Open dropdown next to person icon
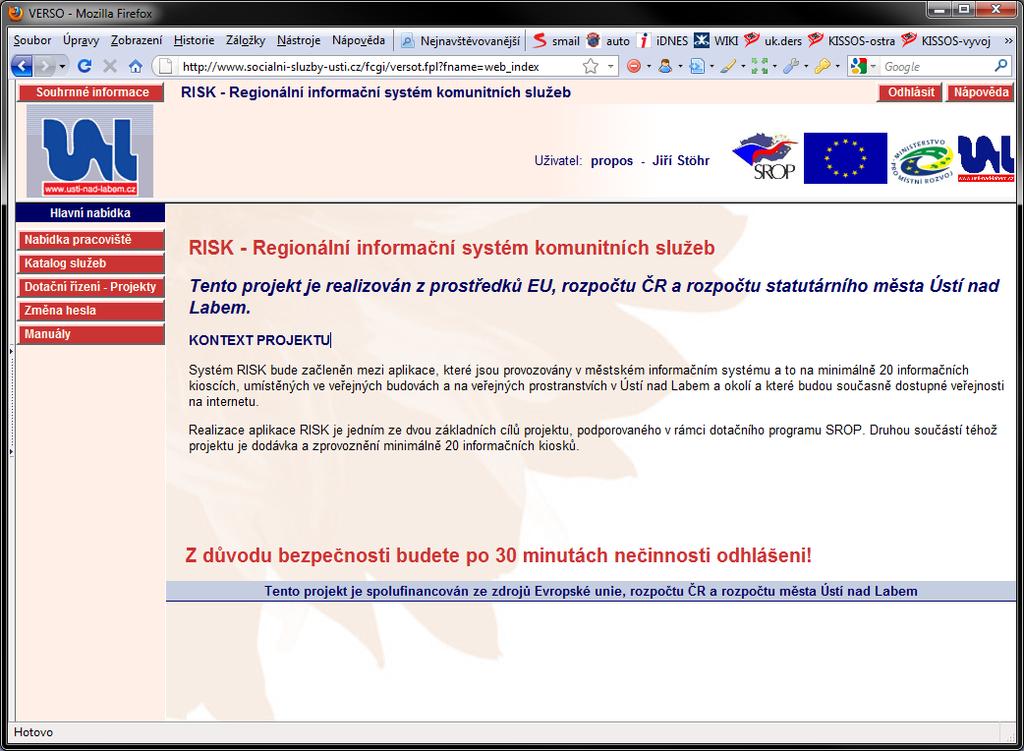Image resolution: width=1024 pixels, height=751 pixels. coord(680,67)
